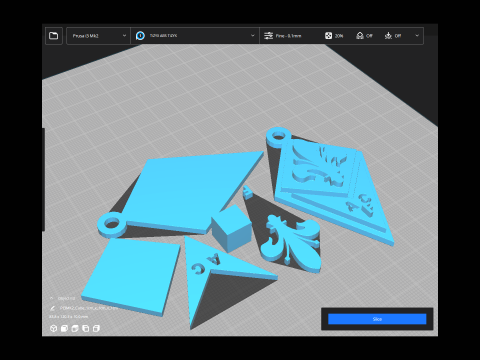Click the print profile sliders icon
This screenshot has height=360, width=480.
point(268,36)
